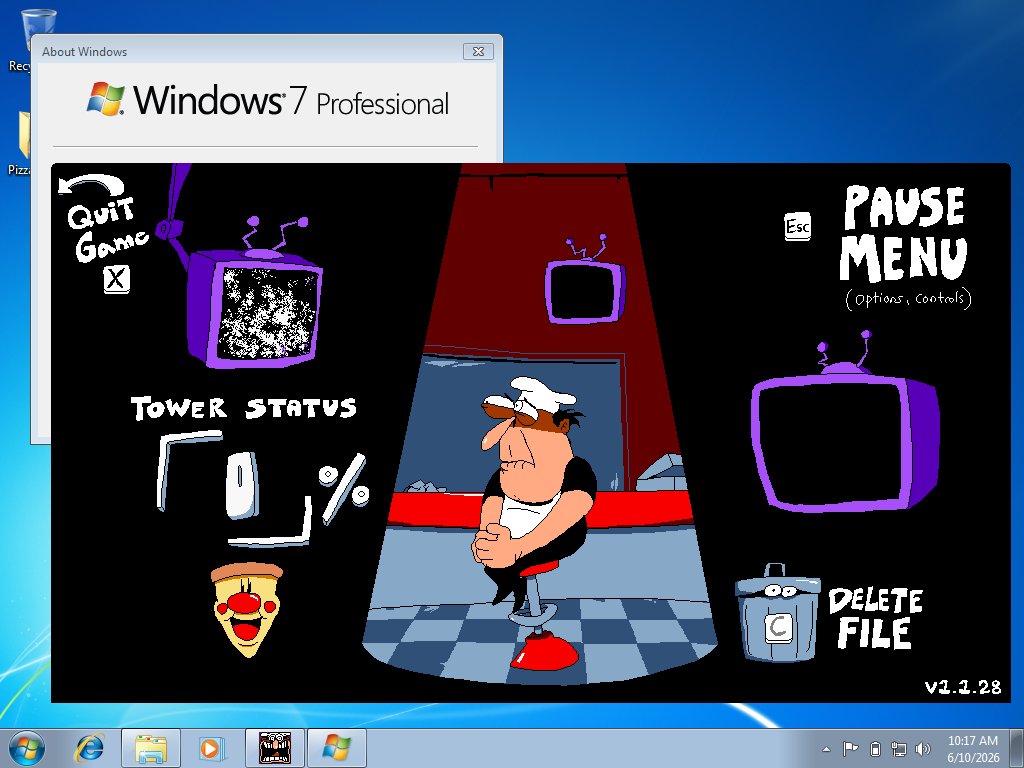Click the smiling pizza face icon

tap(247, 610)
